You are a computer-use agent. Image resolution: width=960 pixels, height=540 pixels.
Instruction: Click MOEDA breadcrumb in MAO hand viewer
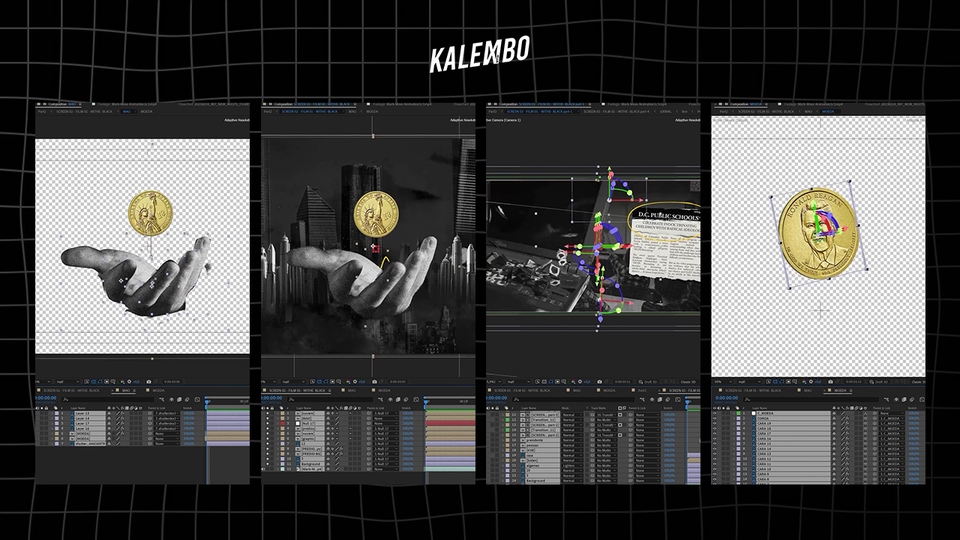point(147,111)
